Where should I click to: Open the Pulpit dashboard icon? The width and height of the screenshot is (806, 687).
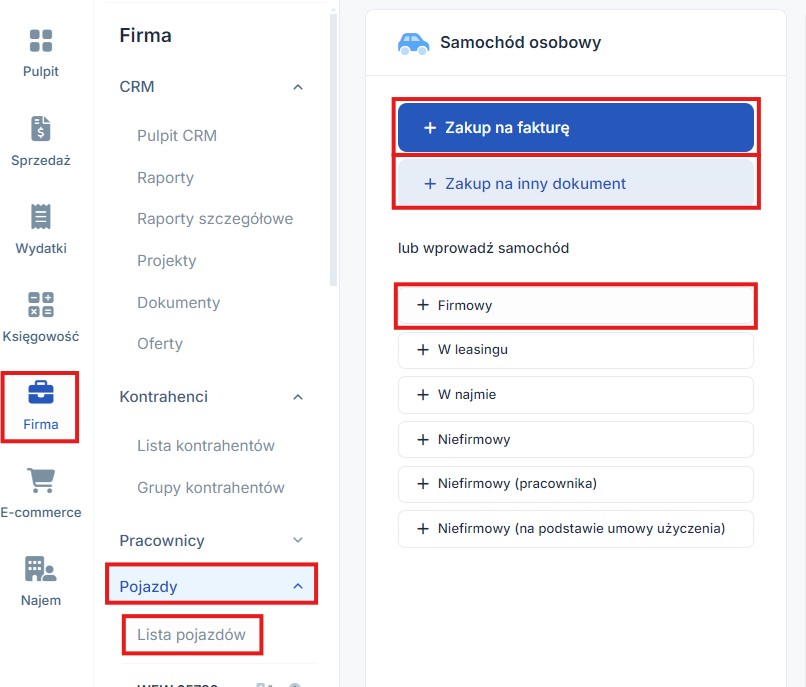41,41
